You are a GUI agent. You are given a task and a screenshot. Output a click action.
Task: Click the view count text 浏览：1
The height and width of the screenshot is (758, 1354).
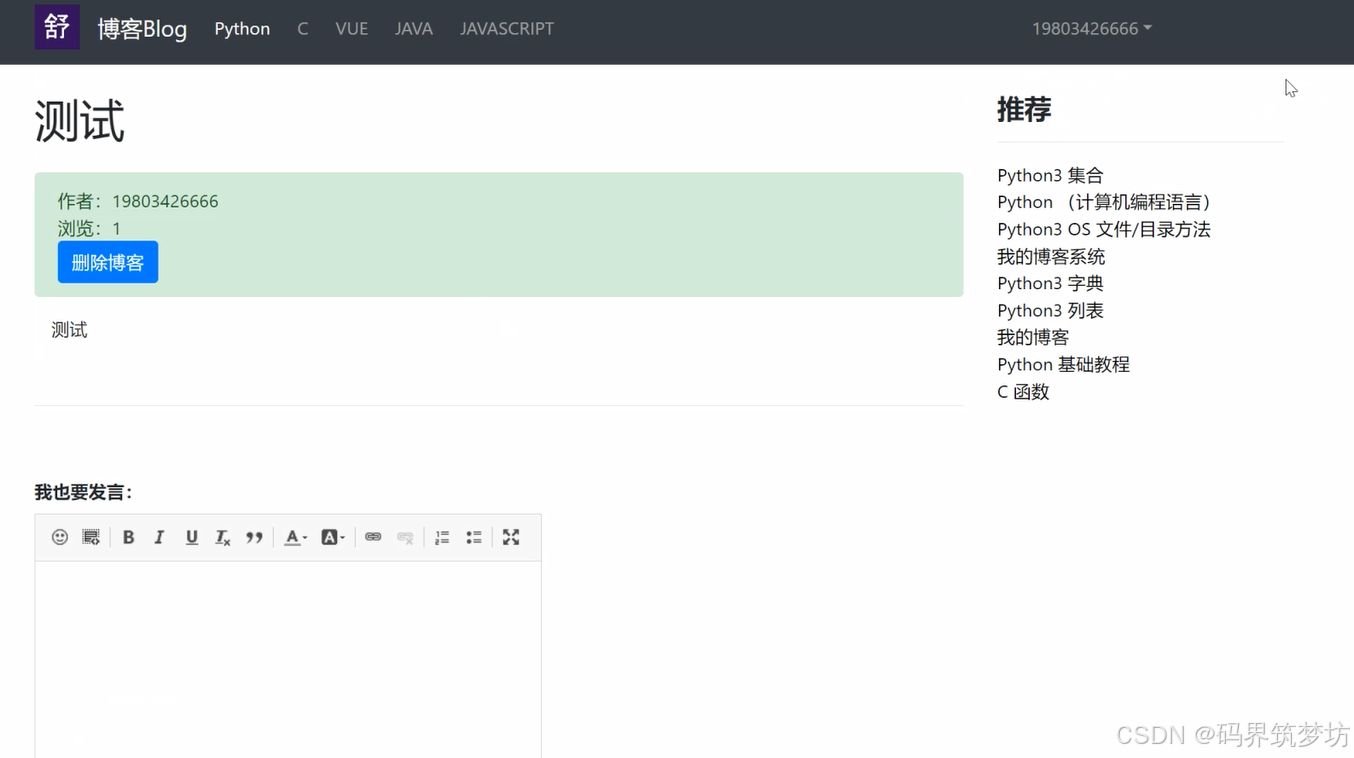tap(89, 228)
